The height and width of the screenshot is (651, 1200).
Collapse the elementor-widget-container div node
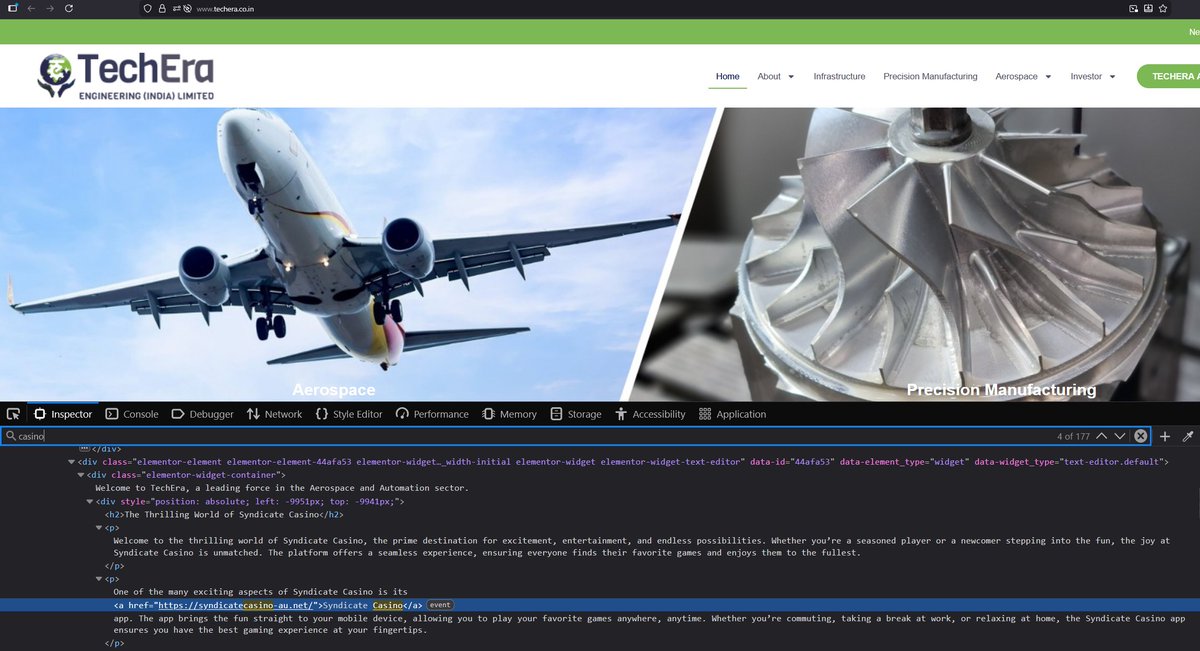80,475
